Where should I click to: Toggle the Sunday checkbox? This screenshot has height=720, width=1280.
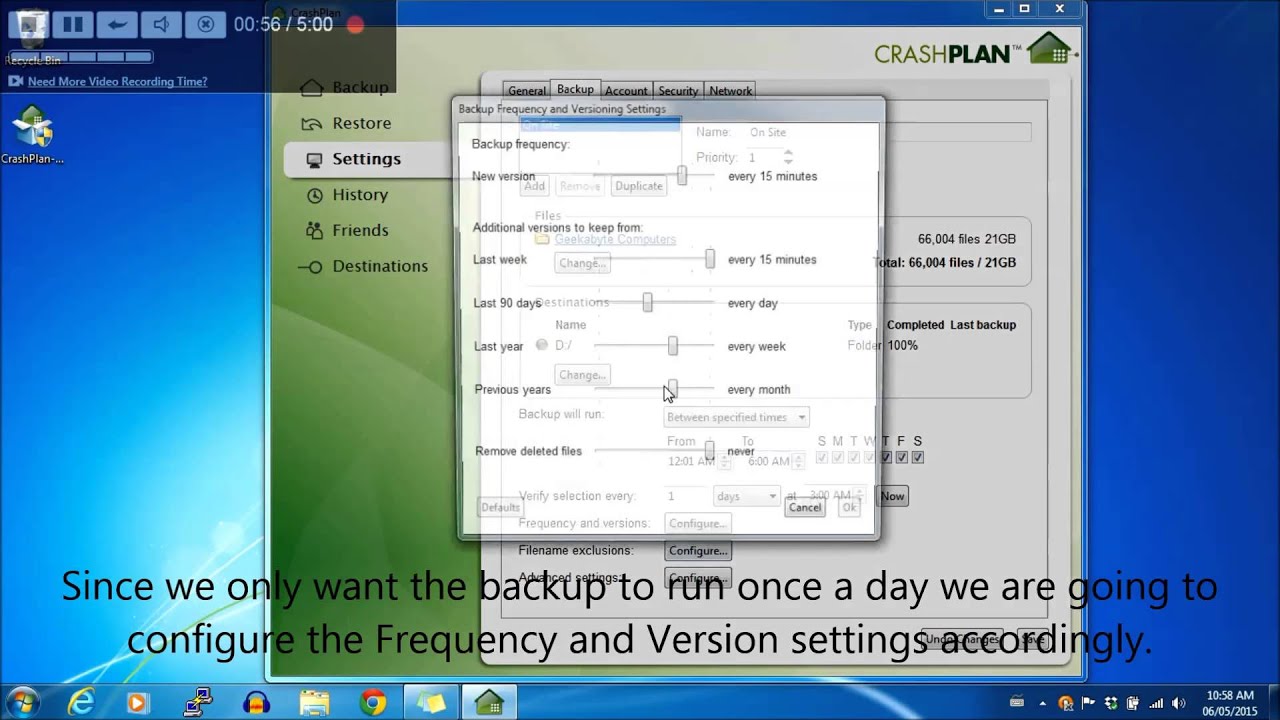click(822, 457)
